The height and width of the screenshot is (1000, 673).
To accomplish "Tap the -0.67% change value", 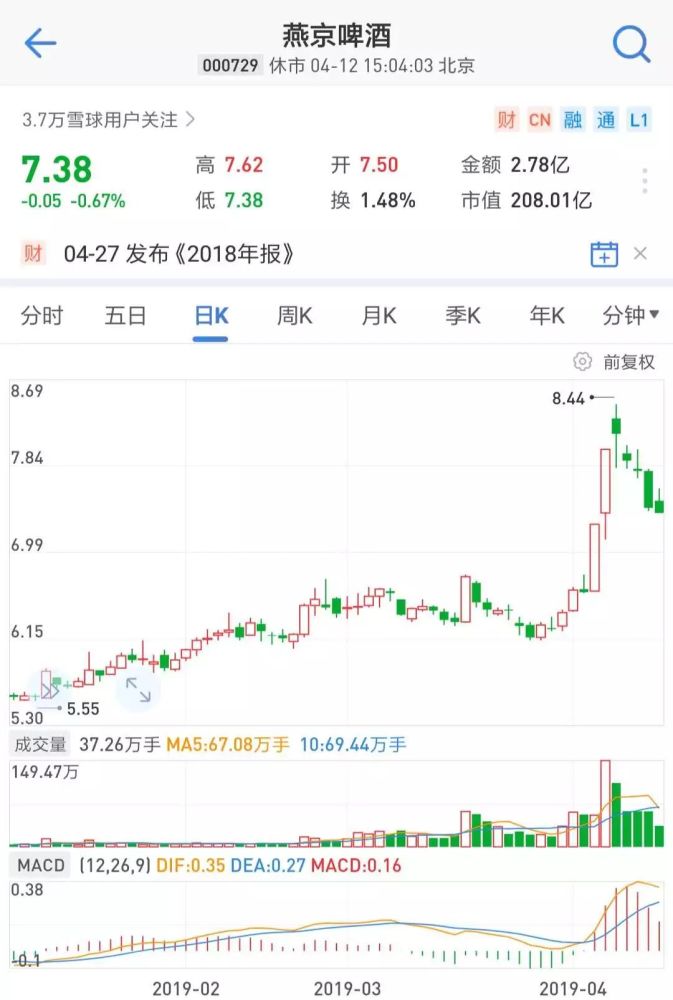I will coord(98,201).
